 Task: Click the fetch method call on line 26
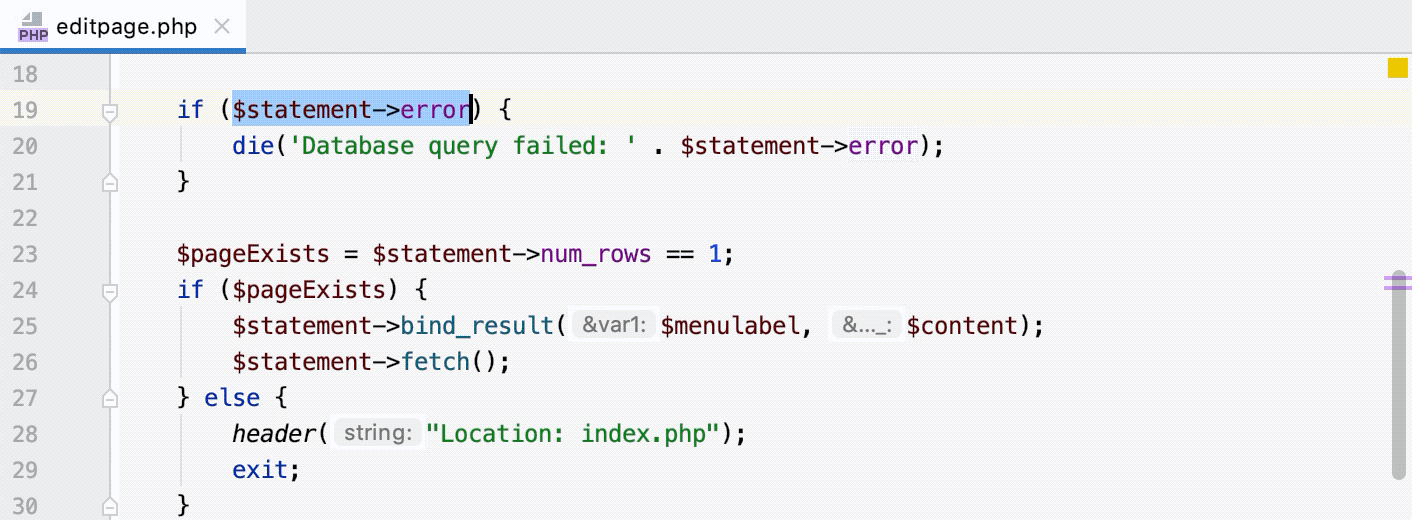point(435,362)
